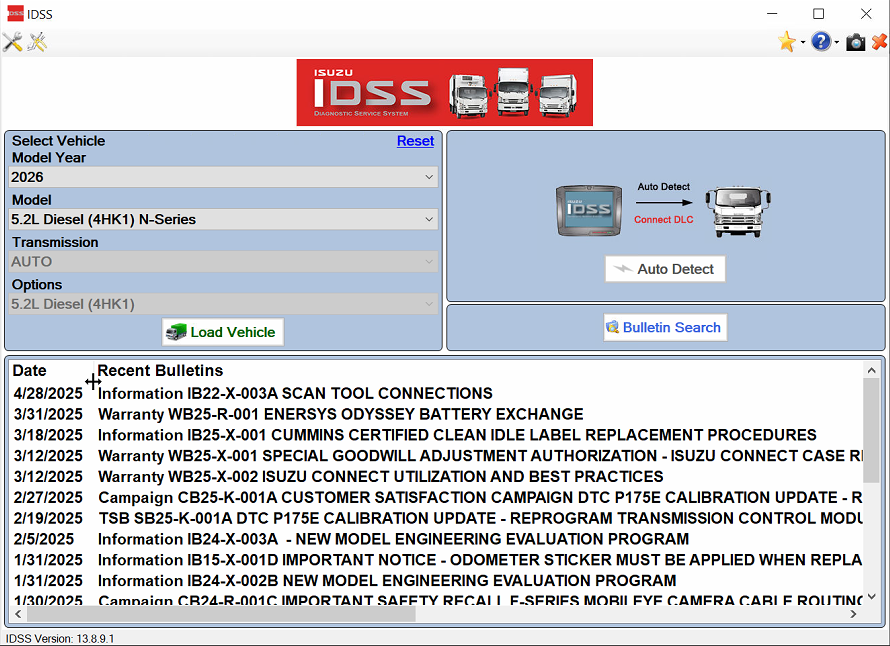The image size is (890, 646).
Task: Click the Isuzu IDSS banner logo
Action: pyautogui.click(x=444, y=92)
